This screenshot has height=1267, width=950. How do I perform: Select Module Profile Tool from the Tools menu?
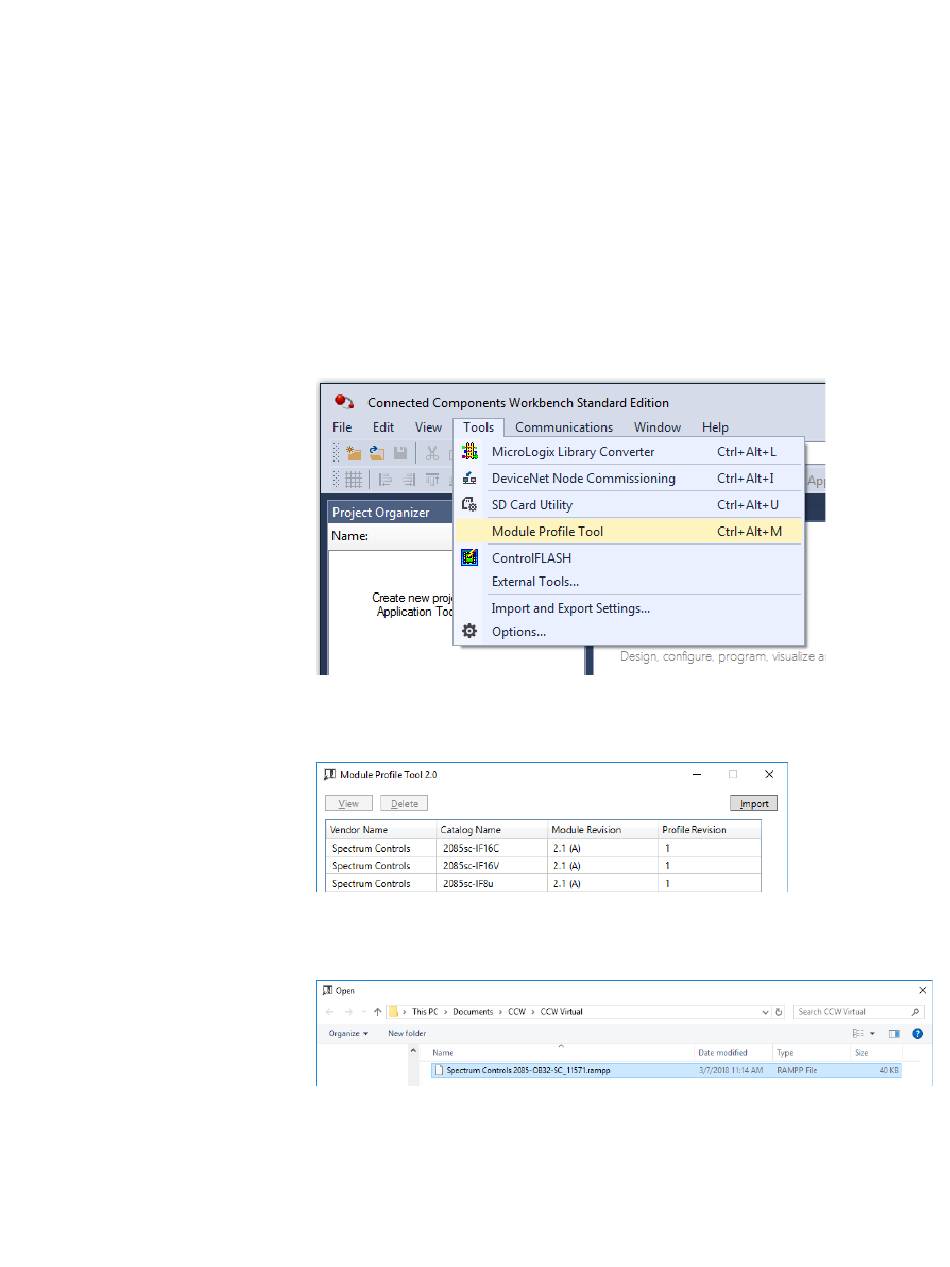(x=547, y=532)
